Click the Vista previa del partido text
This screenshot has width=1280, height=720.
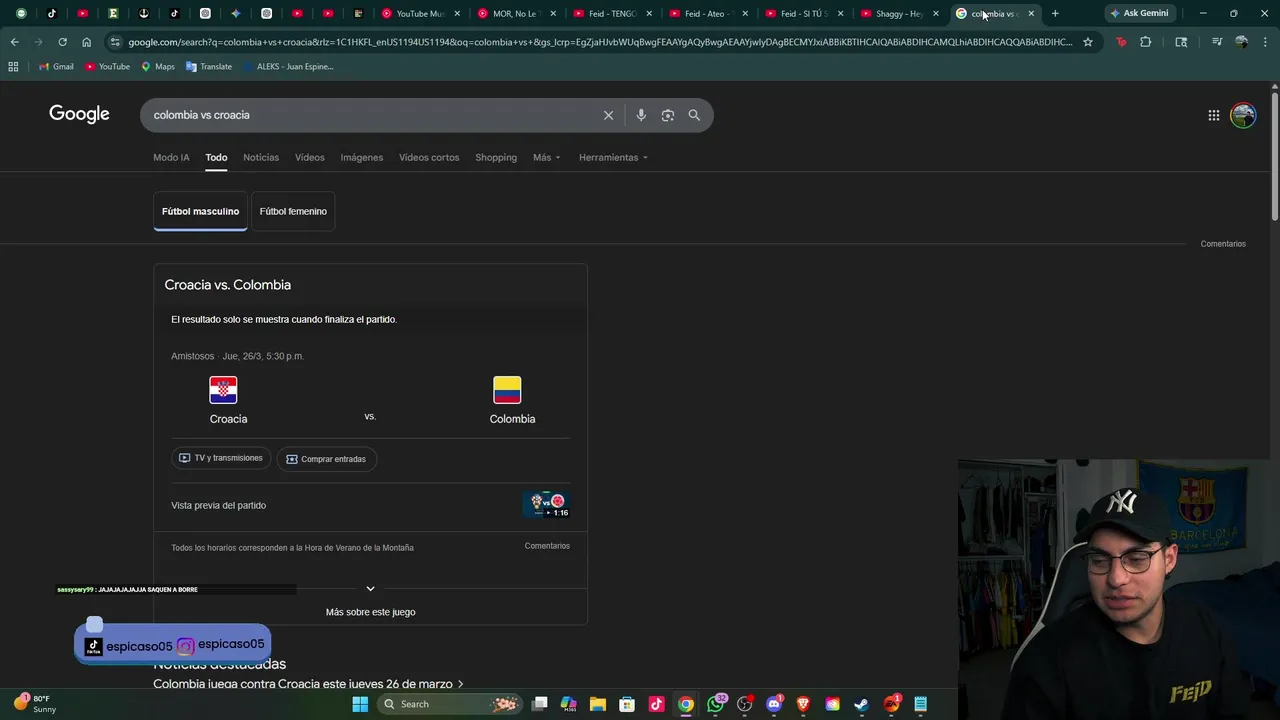(218, 505)
